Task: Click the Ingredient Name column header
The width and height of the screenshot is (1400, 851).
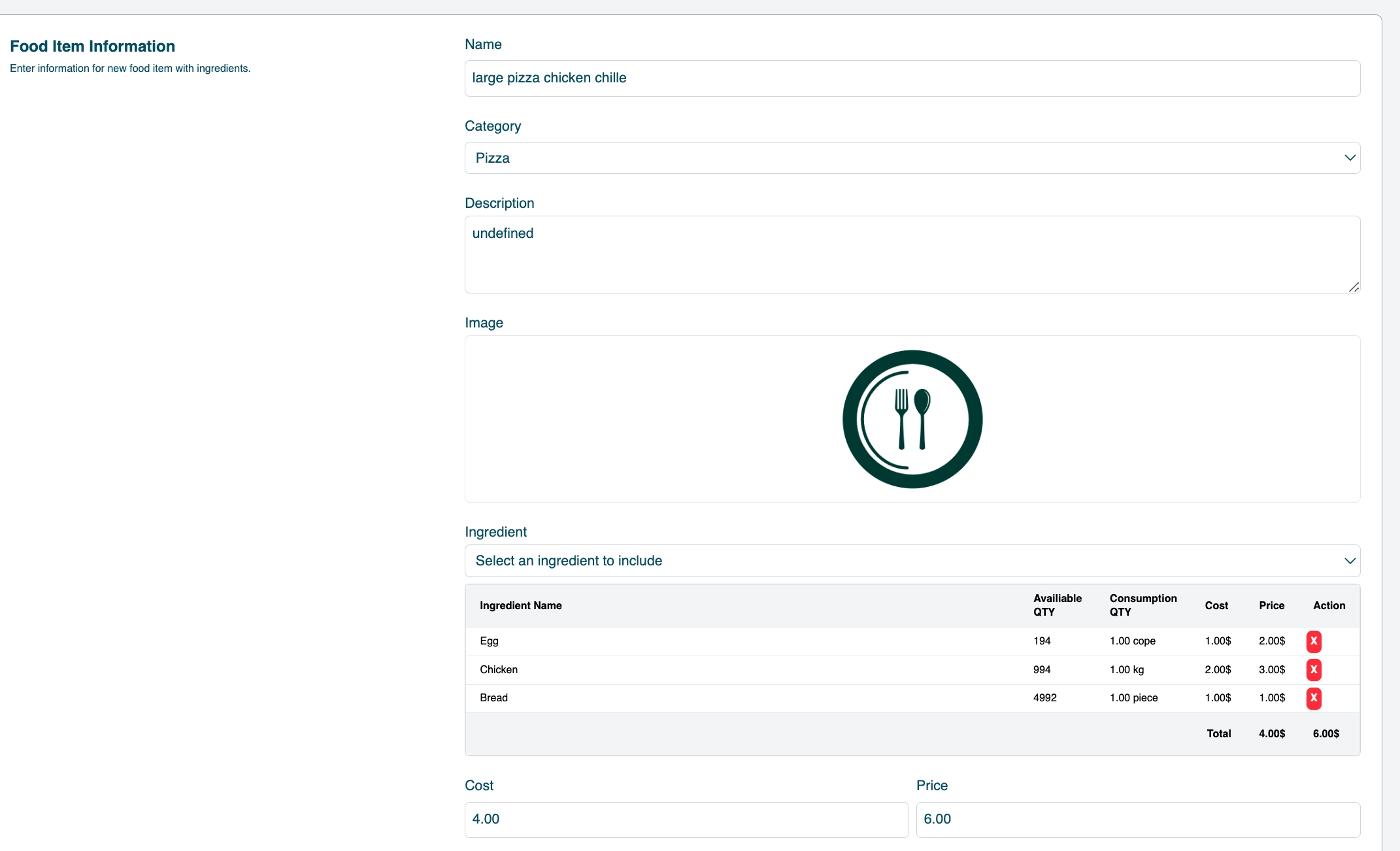Action: tap(521, 606)
